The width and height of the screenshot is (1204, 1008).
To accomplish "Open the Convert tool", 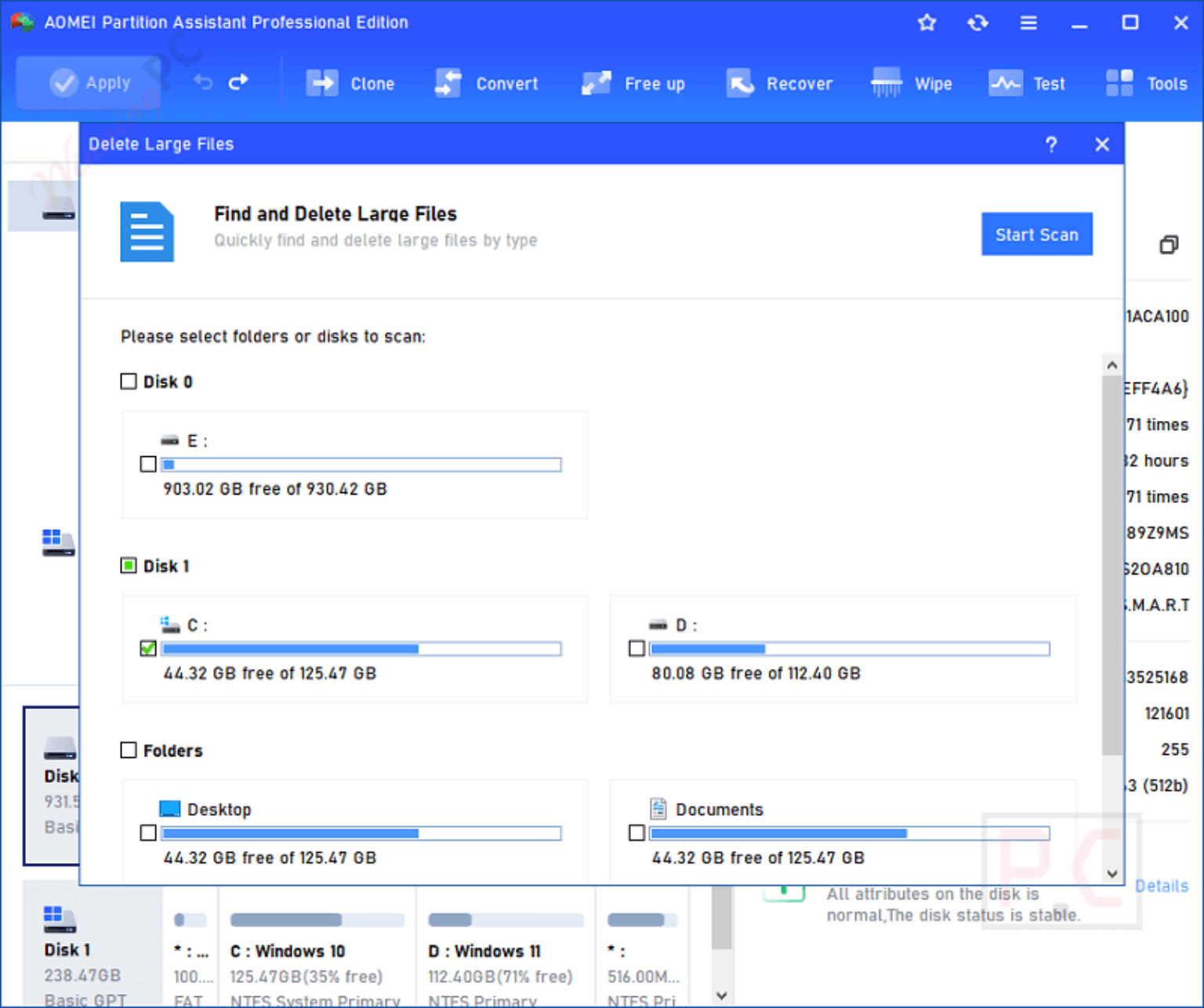I will pyautogui.click(x=486, y=83).
